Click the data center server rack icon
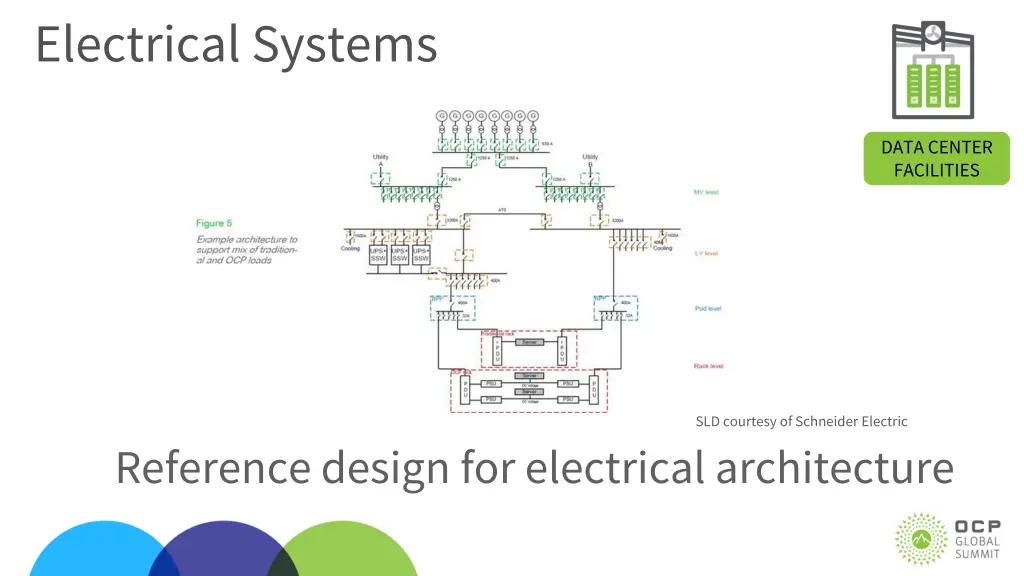This screenshot has width=1024, height=576. [933, 70]
